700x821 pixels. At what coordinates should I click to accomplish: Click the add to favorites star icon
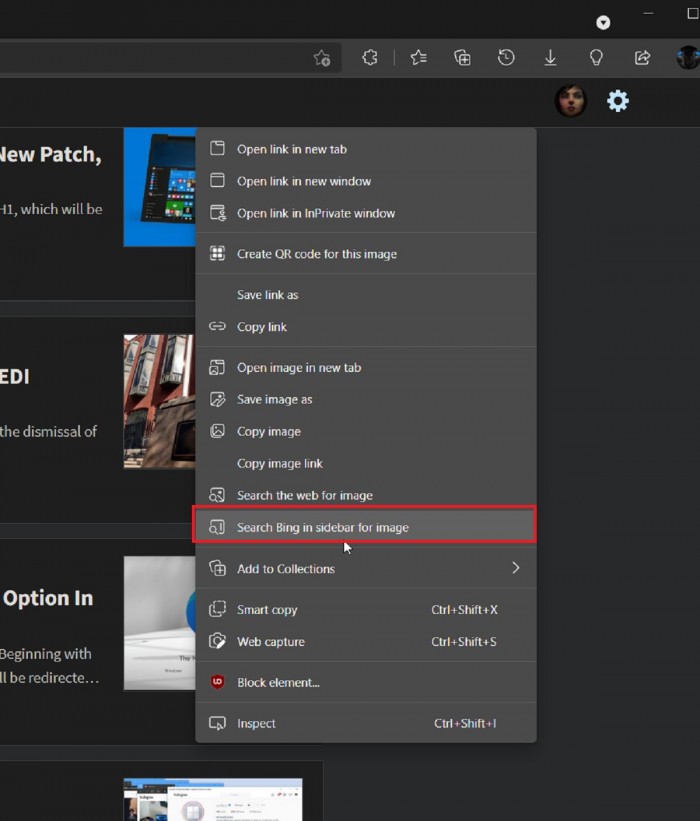(322, 58)
